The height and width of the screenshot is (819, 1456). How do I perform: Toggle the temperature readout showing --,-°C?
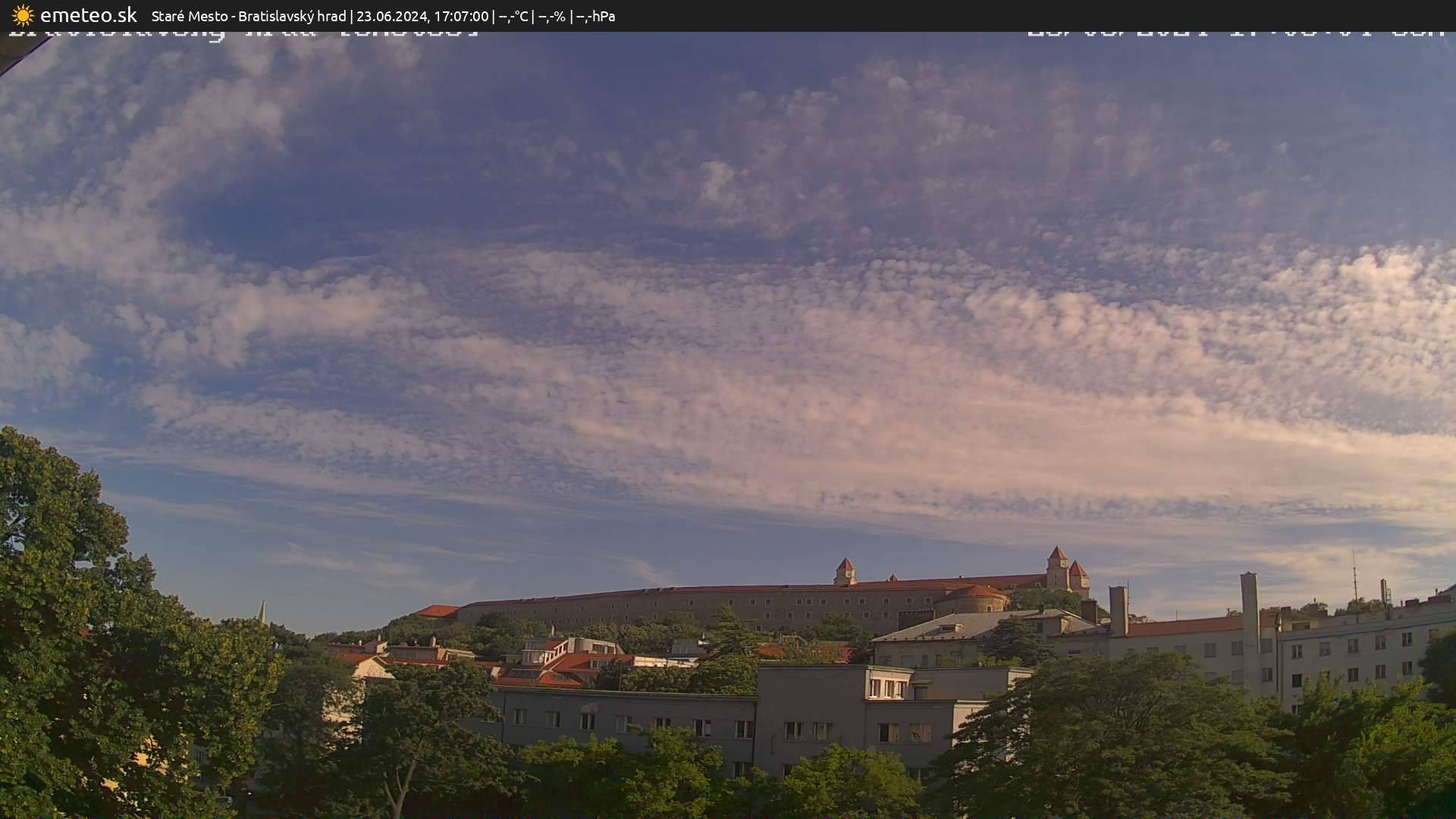click(x=516, y=16)
